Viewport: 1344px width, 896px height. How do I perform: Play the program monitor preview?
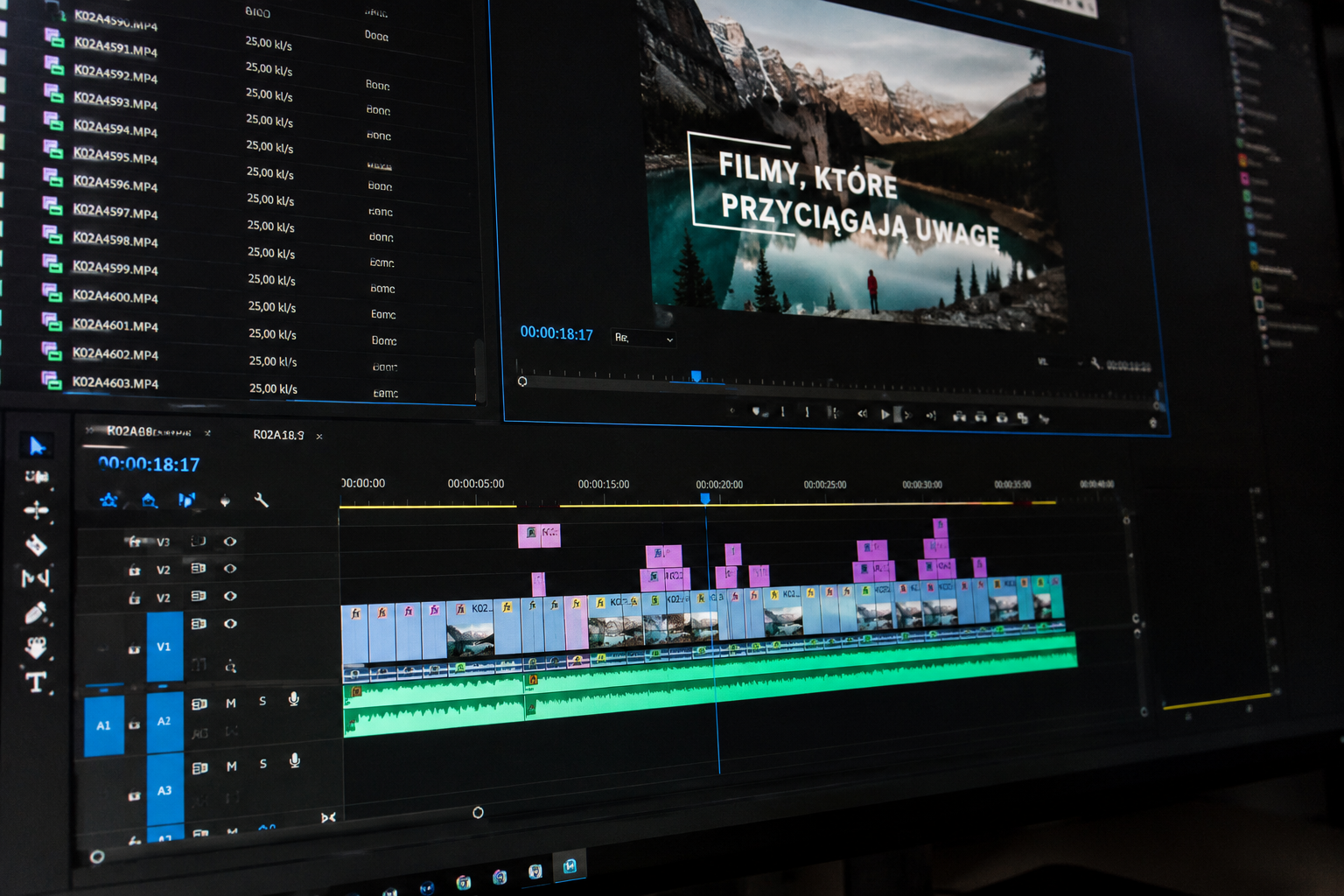[x=885, y=414]
